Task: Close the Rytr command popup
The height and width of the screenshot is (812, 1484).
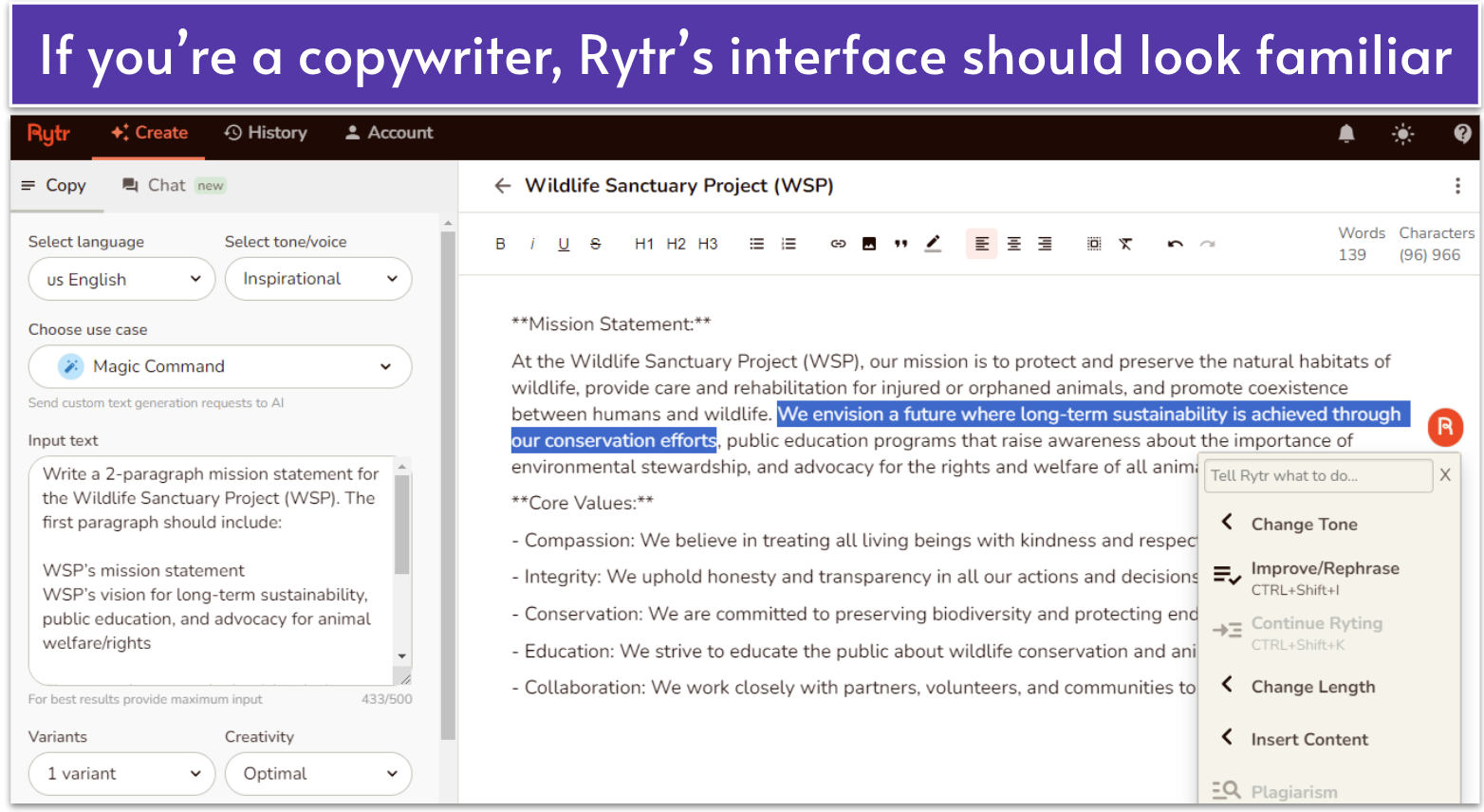Action: pos(1445,475)
